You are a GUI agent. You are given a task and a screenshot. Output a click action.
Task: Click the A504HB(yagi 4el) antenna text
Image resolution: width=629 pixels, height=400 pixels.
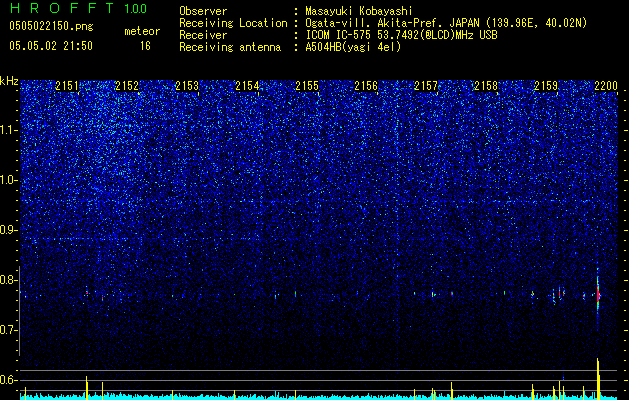click(353, 47)
